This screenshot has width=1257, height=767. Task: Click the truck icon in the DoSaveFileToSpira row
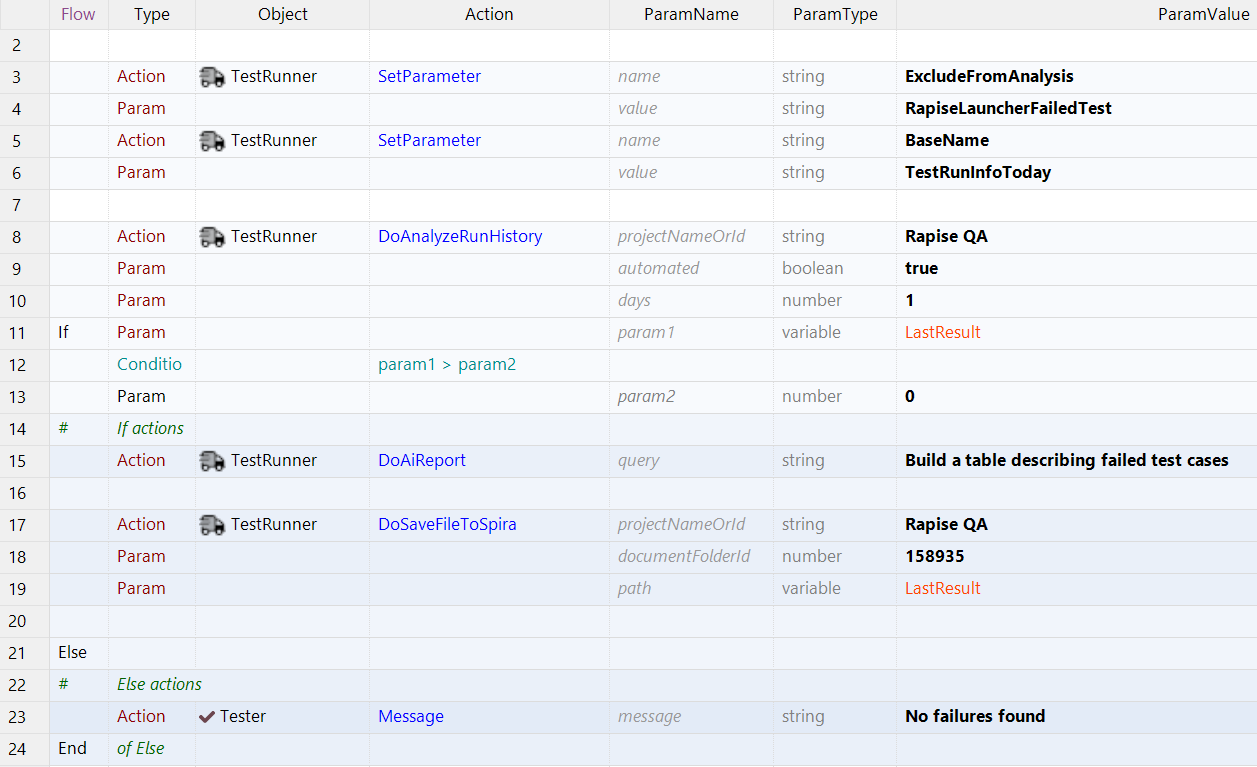point(212,525)
